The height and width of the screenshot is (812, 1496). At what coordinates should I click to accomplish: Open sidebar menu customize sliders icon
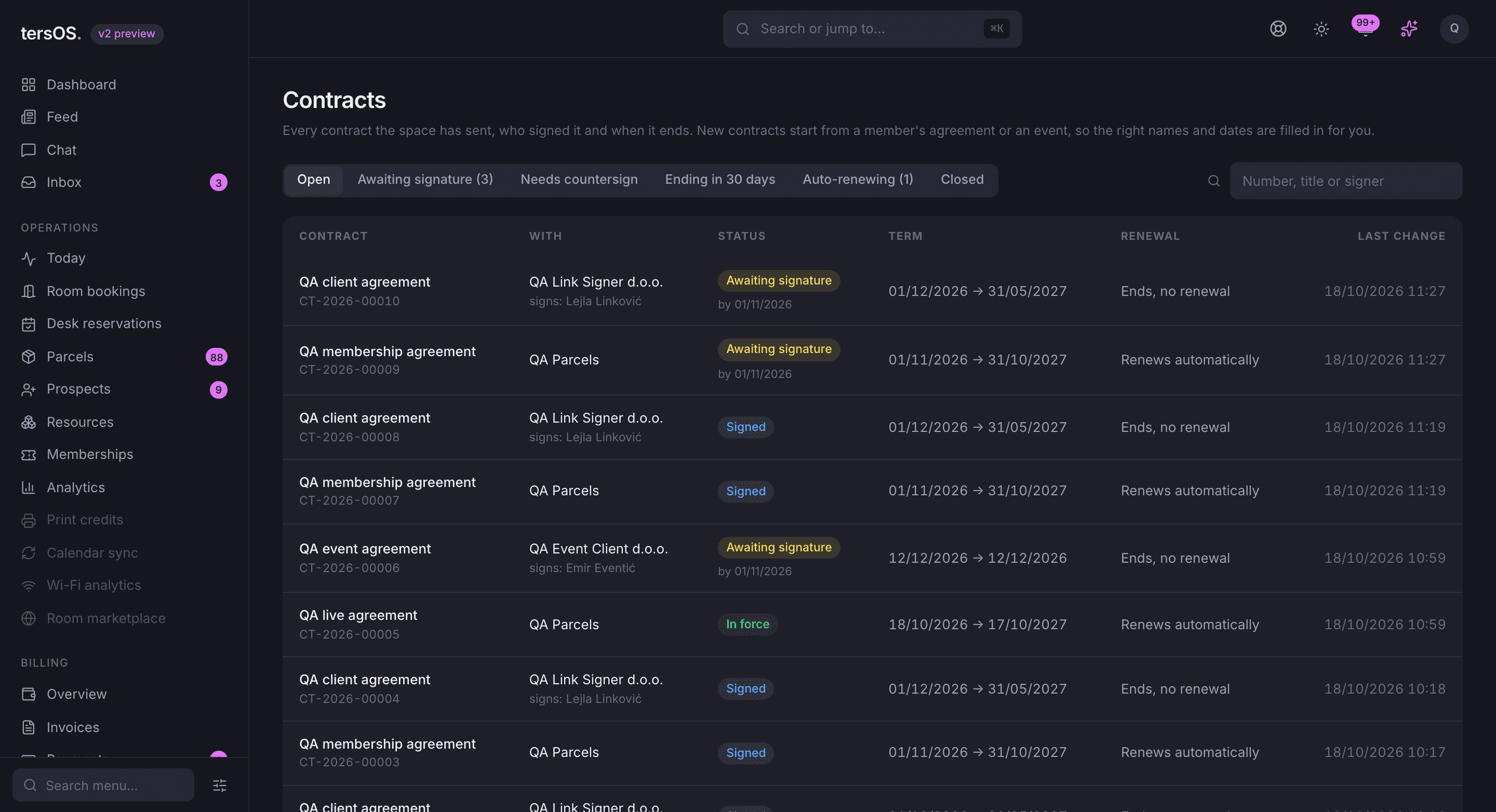tap(220, 786)
